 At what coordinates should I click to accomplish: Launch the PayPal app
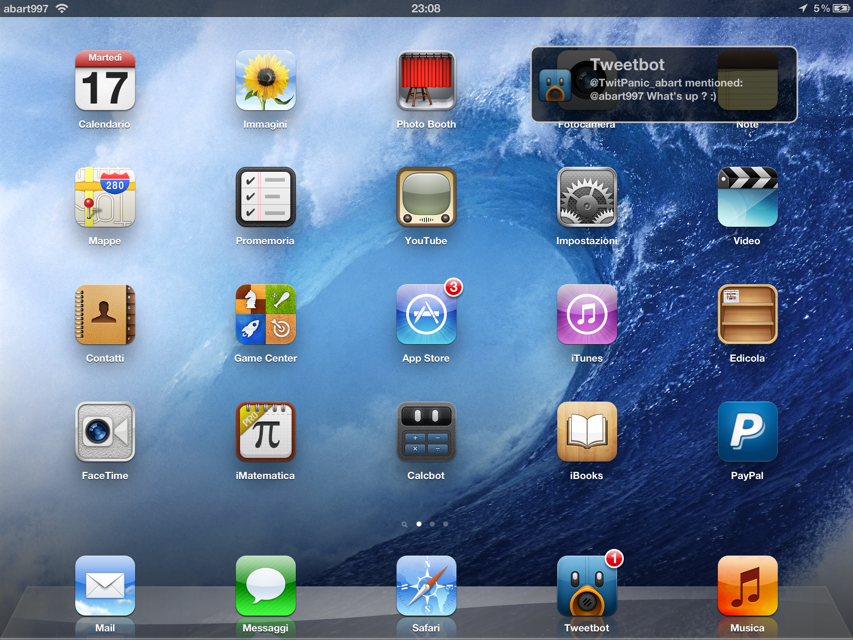pyautogui.click(x=747, y=432)
